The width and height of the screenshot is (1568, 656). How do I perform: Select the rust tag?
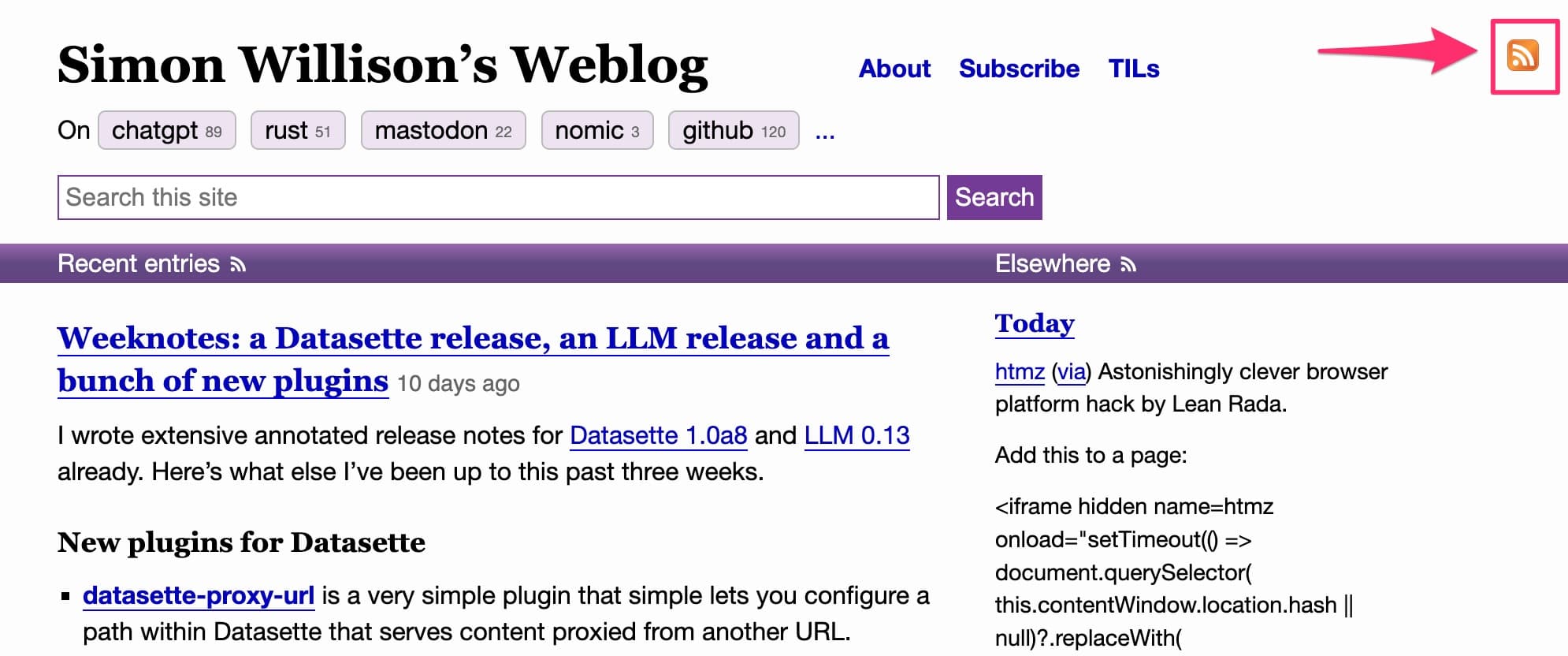tap(297, 130)
